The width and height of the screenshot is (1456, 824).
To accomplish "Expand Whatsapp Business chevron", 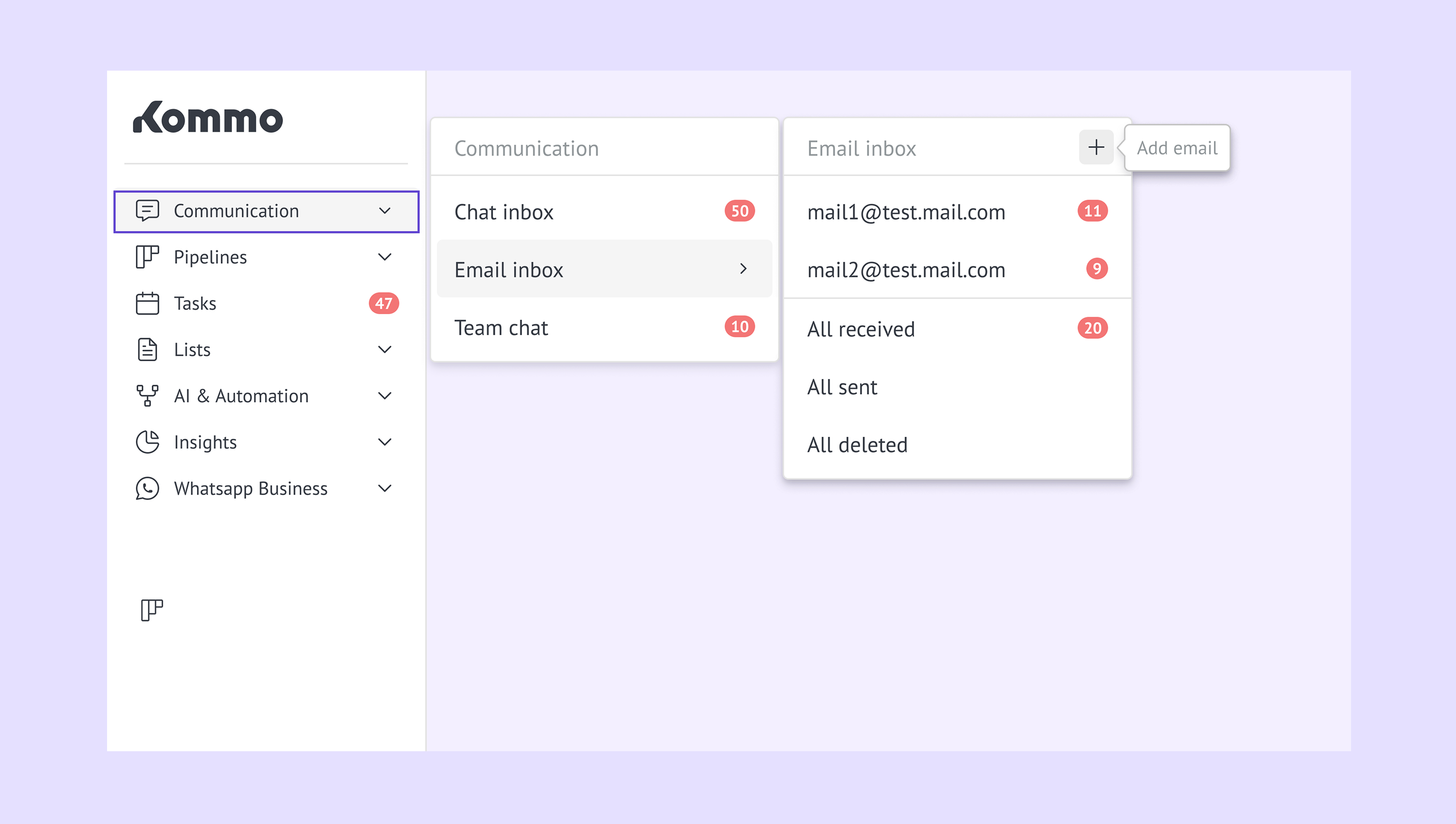I will [385, 489].
